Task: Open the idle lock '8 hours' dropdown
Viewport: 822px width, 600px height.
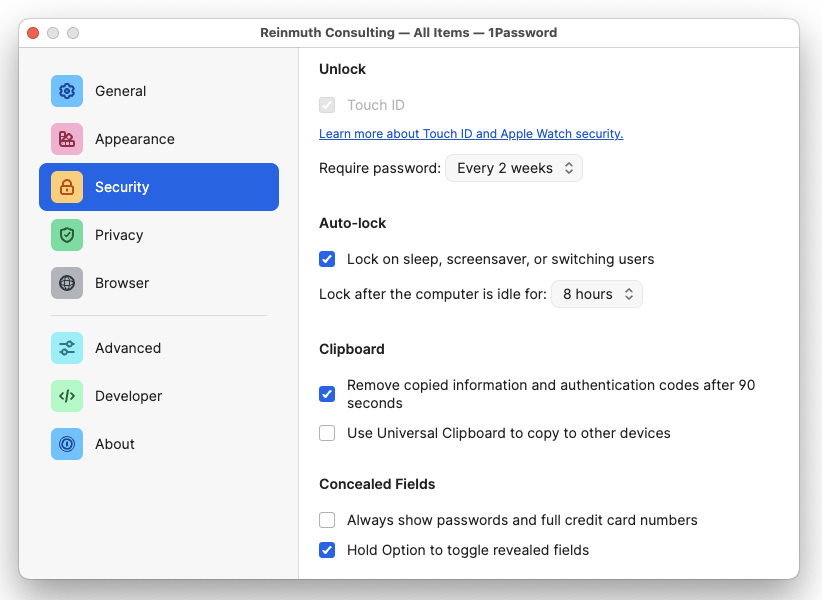Action: [x=597, y=294]
